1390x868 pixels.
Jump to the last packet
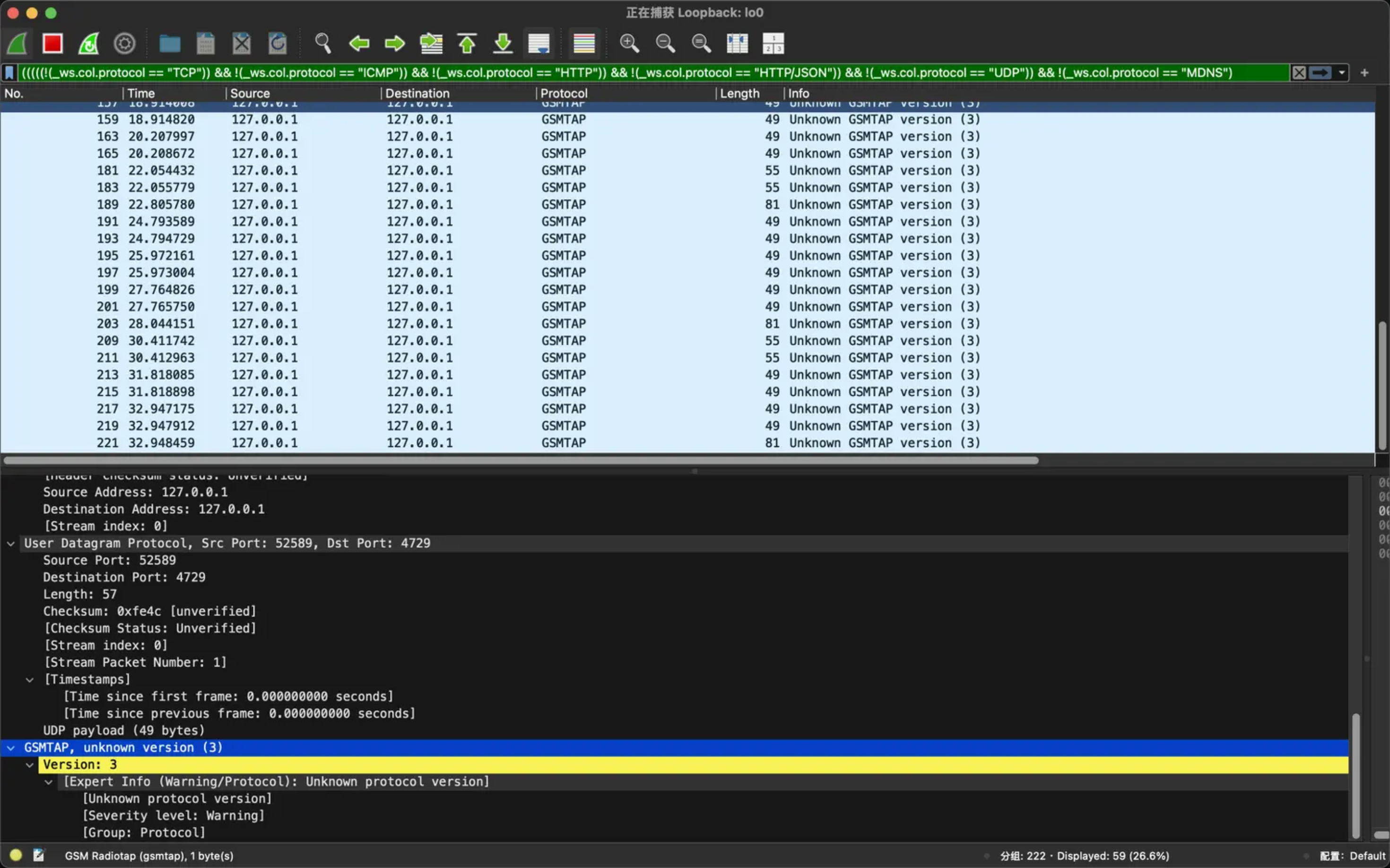tap(503, 43)
